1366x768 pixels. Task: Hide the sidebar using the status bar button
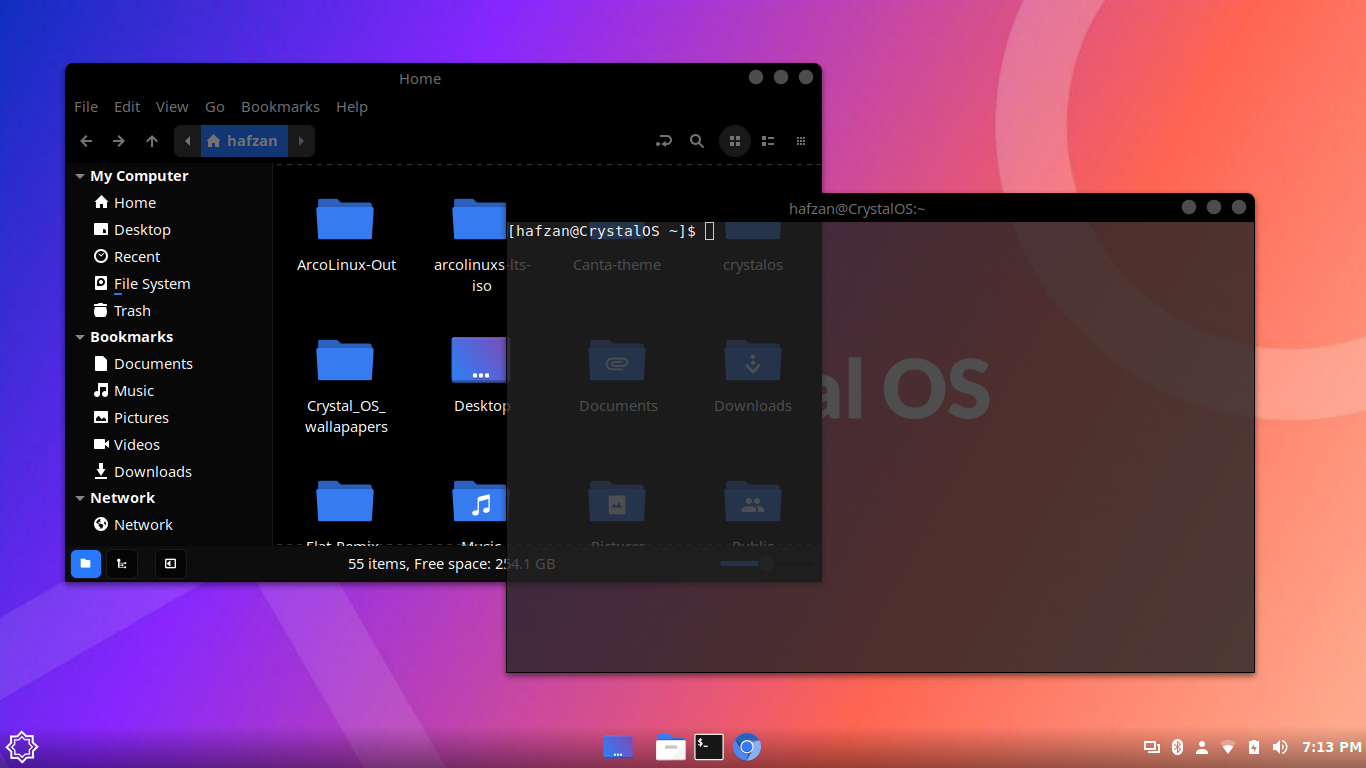(170, 564)
